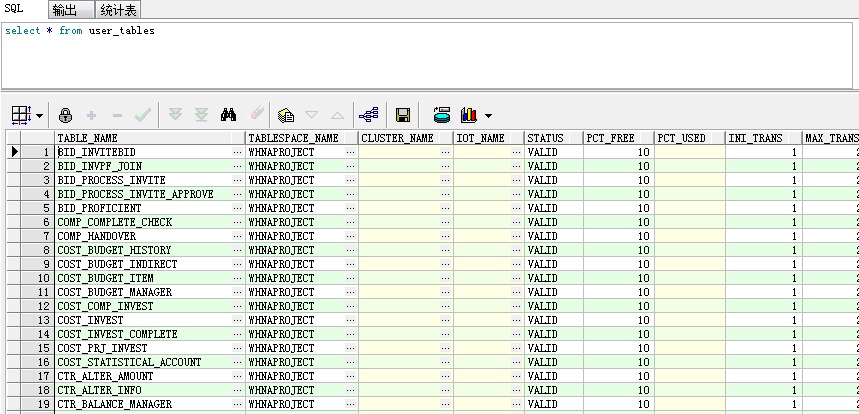This screenshot has height=414, width=859.
Task: Open IOT name ellipsis button in row 10
Action: 517,278
